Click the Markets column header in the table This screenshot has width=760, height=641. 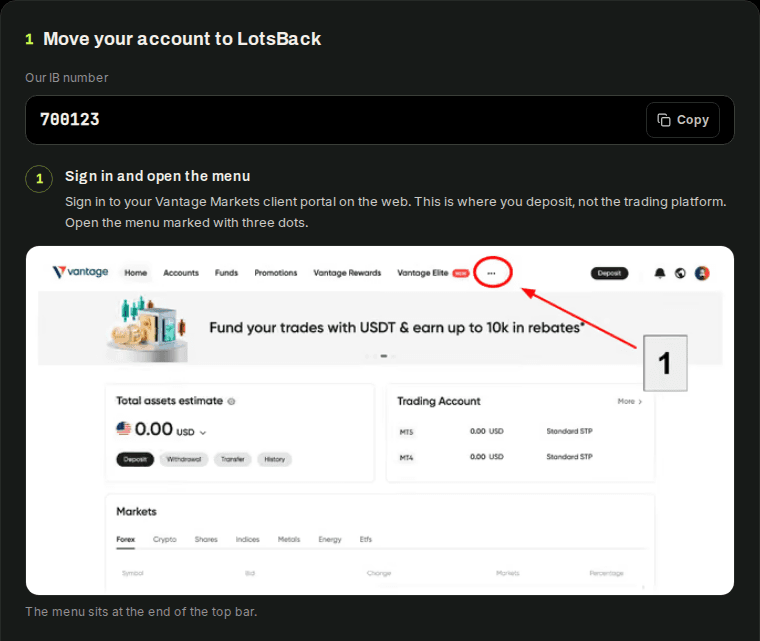(508, 573)
